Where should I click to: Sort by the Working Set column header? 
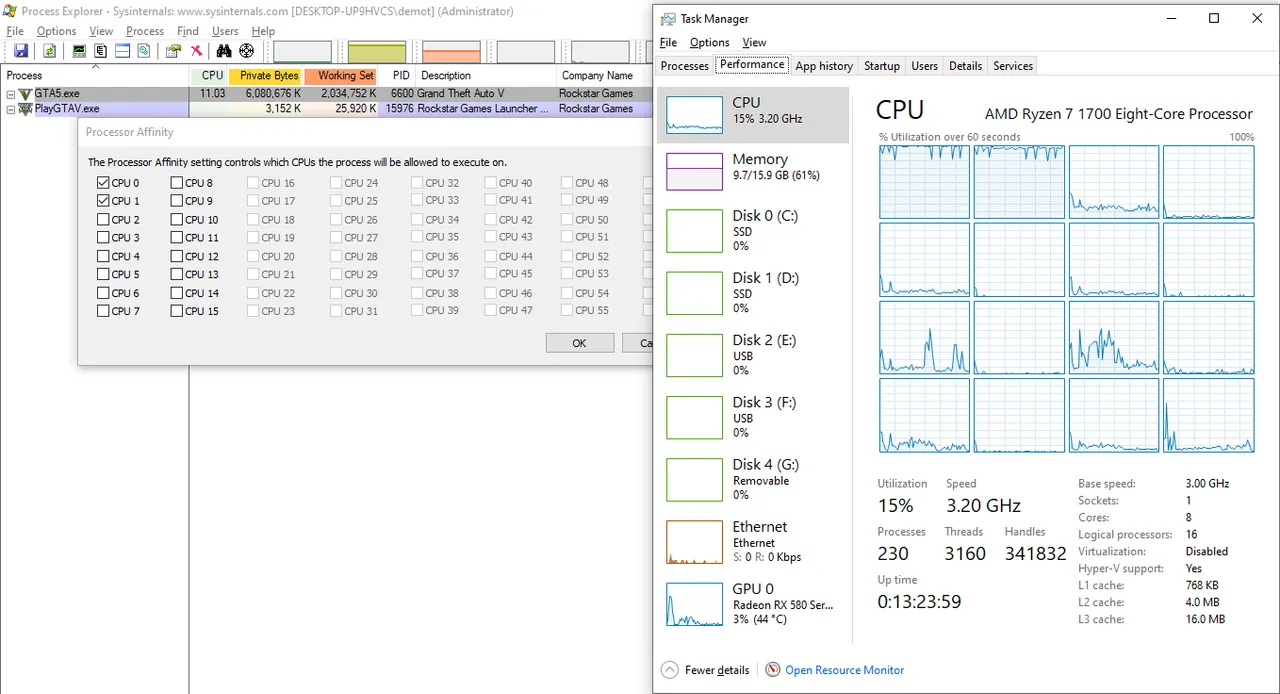click(341, 76)
